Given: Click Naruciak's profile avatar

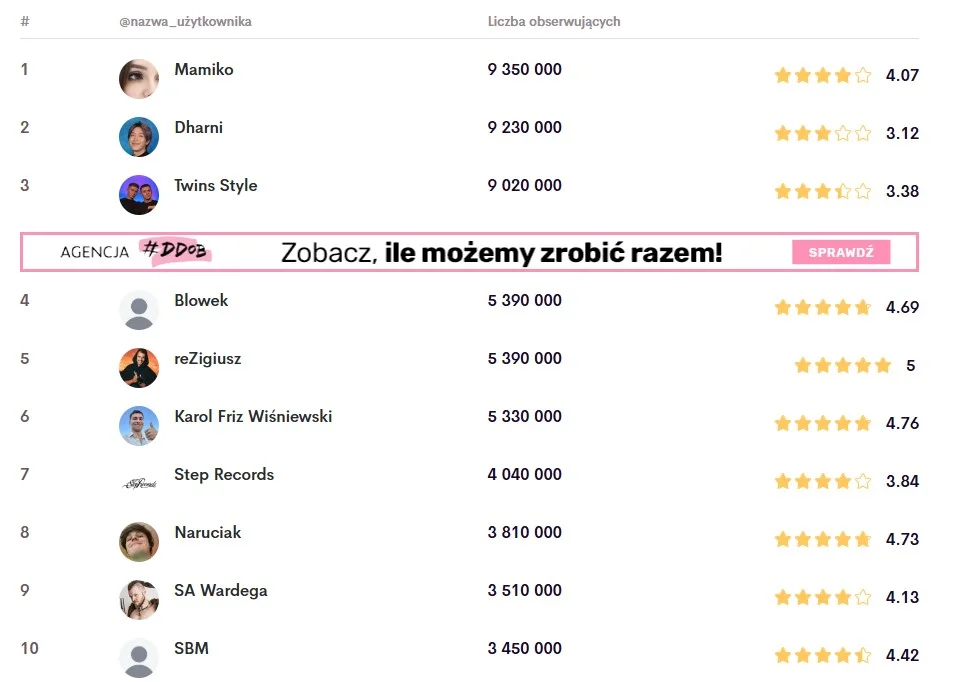Looking at the screenshot, I should pos(139,542).
